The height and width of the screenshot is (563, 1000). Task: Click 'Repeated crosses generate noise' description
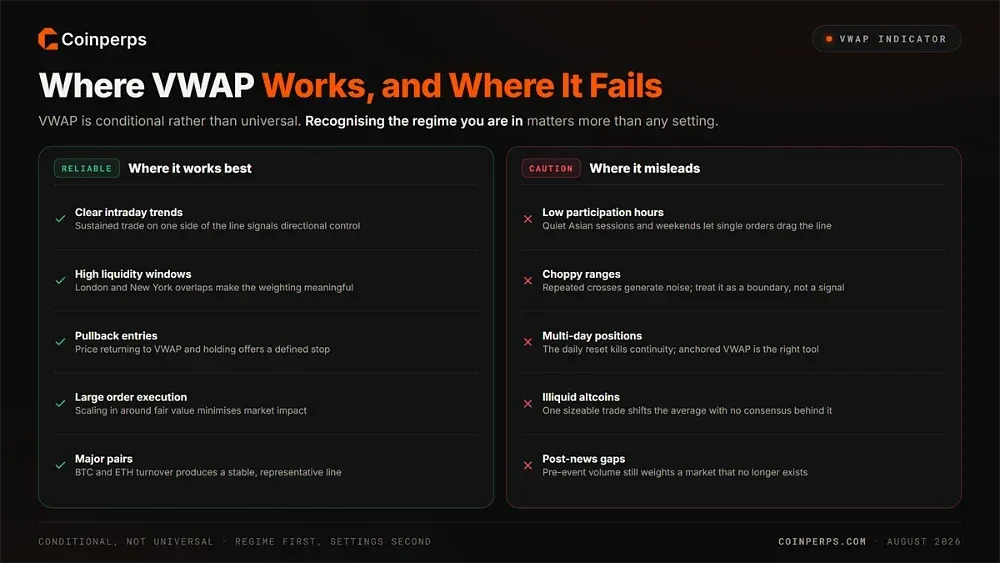(693, 288)
